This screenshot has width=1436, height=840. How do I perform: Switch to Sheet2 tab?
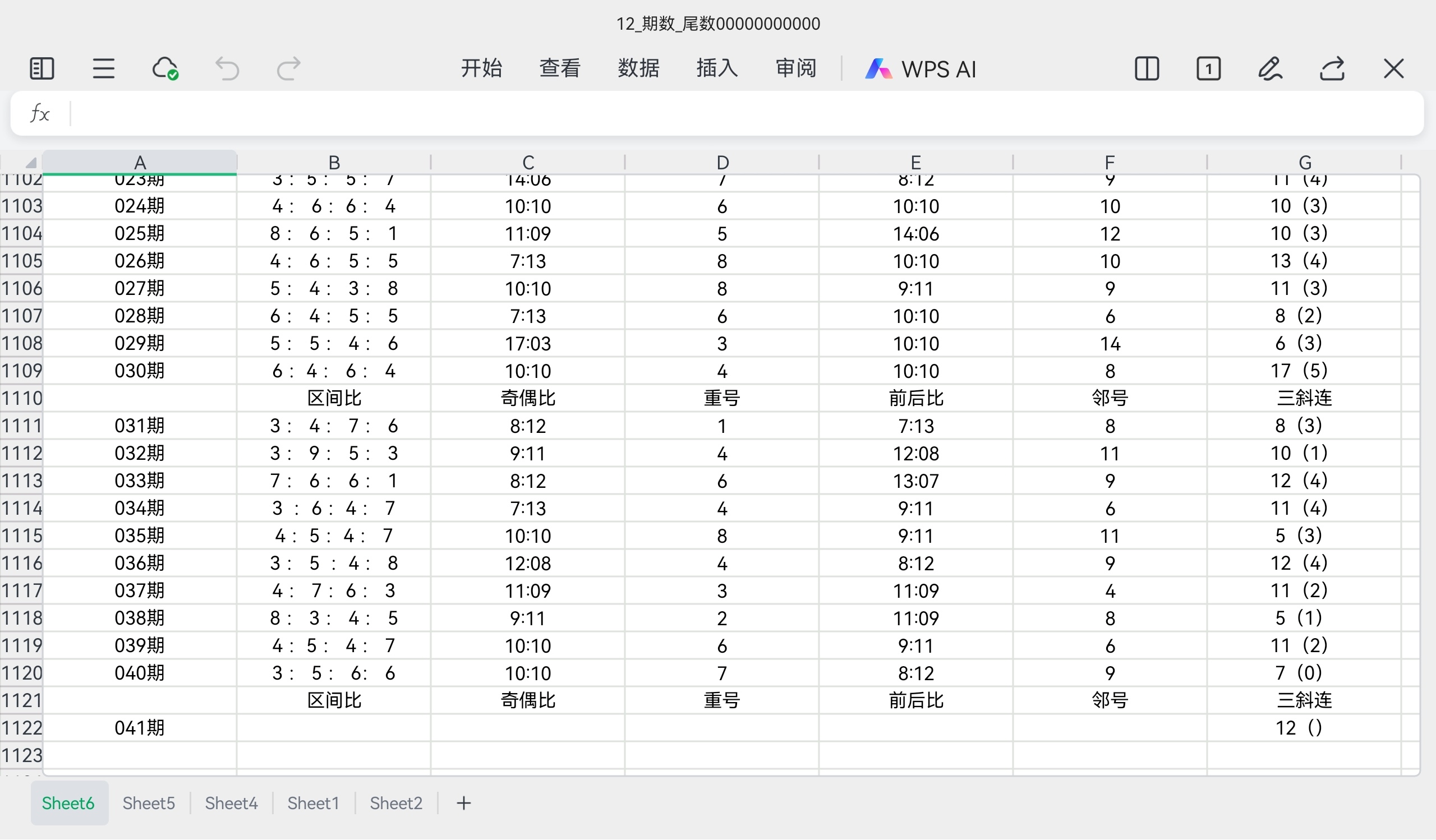point(396,804)
